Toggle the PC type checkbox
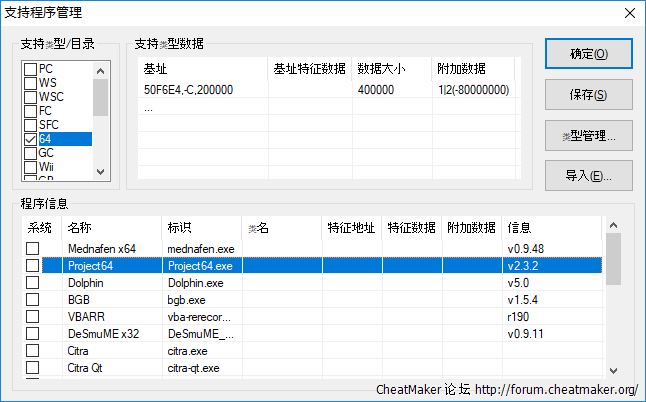 [31, 69]
